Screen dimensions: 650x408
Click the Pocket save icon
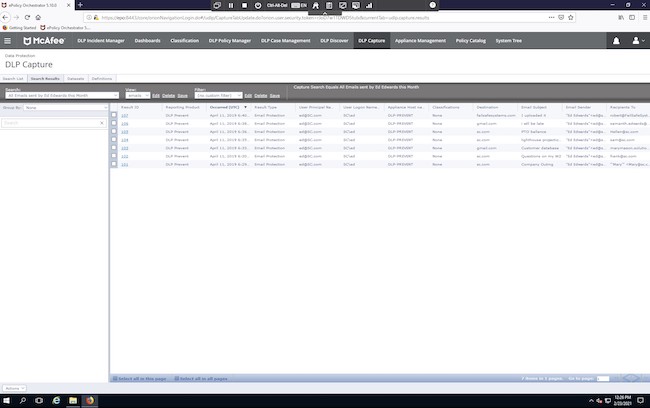coord(561,17)
